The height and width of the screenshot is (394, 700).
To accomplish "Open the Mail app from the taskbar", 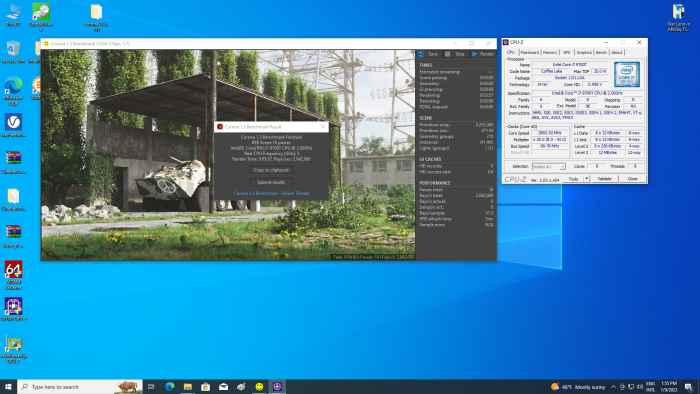I will tap(223, 387).
